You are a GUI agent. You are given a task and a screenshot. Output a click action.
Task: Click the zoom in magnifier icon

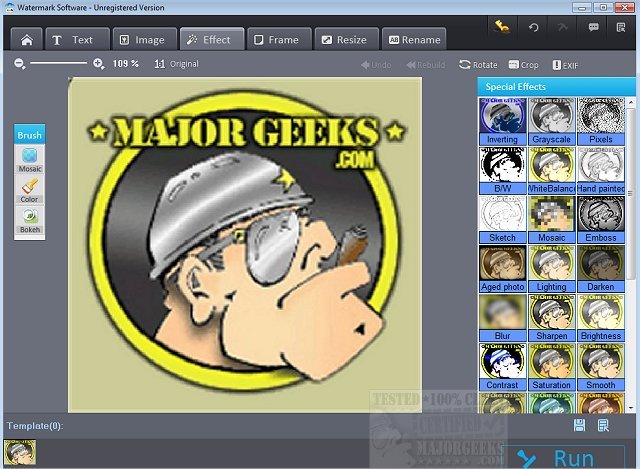(x=98, y=64)
